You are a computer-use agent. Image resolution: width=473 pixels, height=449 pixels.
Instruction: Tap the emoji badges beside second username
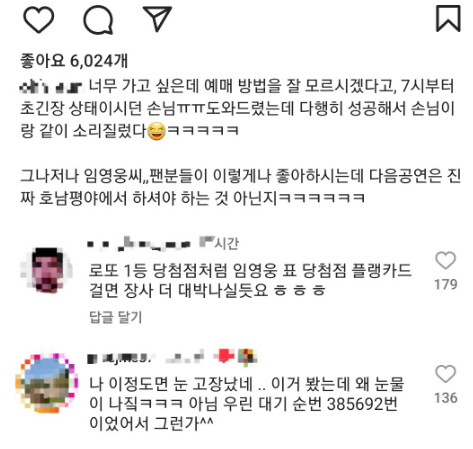tap(235, 357)
